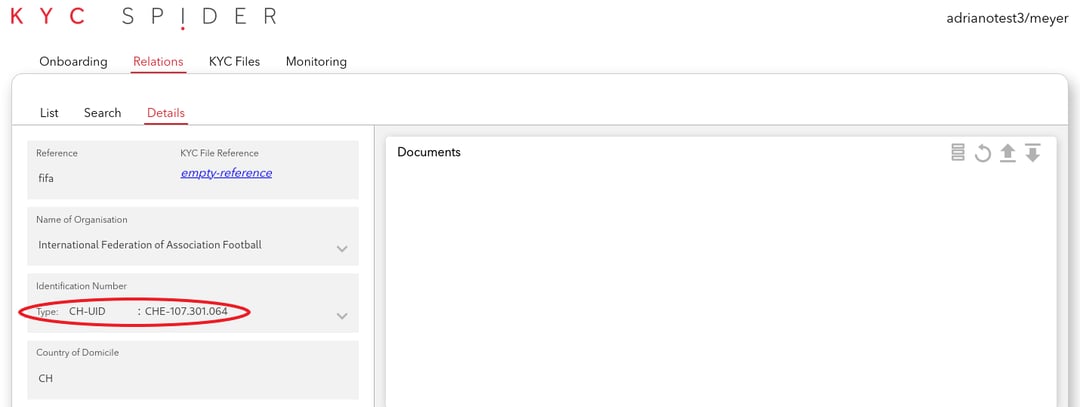This screenshot has width=1080, height=407.
Task: Click the Reference value fifa
Action: point(46,178)
